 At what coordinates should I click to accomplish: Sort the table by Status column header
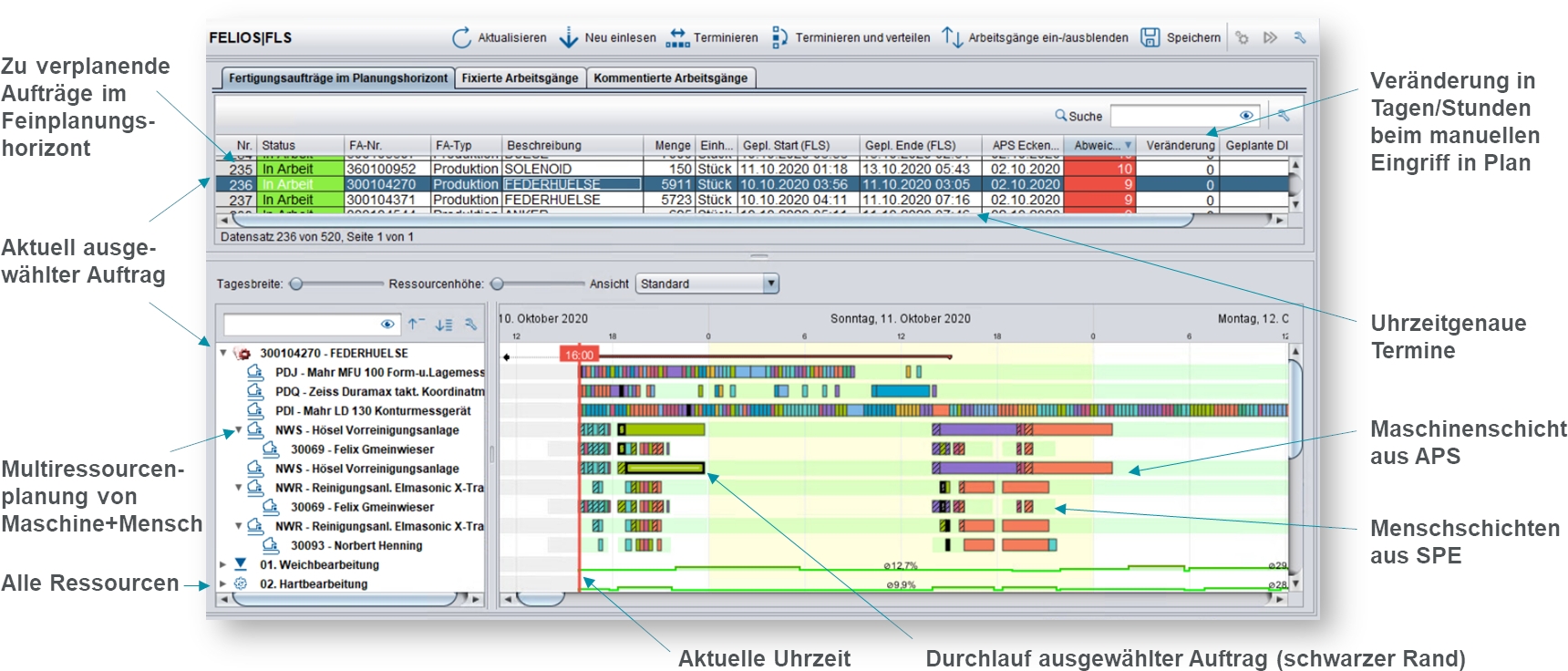(x=300, y=145)
